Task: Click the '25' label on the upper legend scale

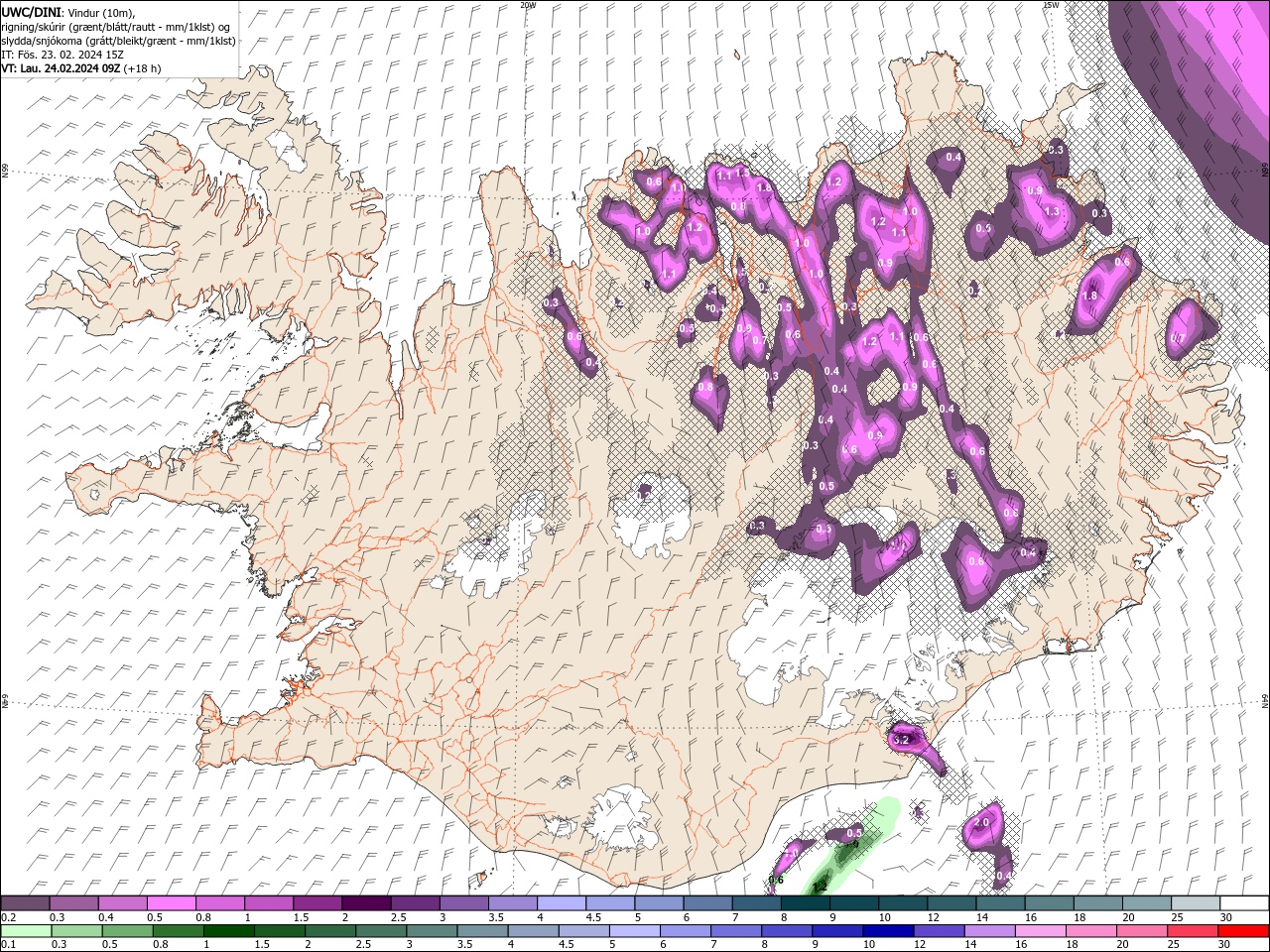Action: point(1176,917)
